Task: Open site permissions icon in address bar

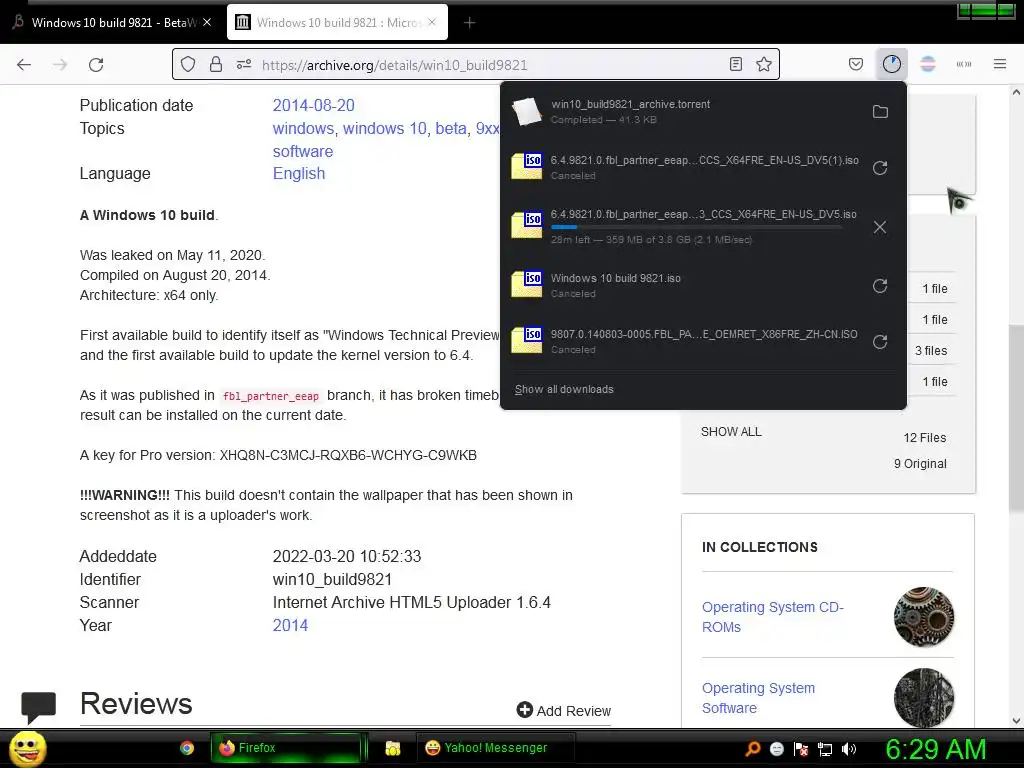Action: click(x=244, y=65)
